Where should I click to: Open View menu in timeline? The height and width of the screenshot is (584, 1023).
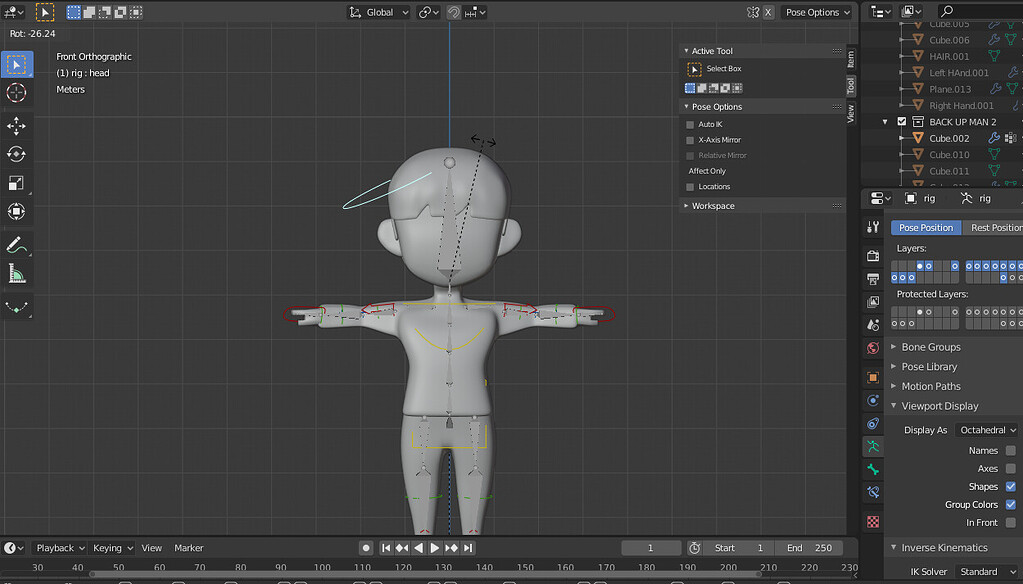tap(151, 548)
